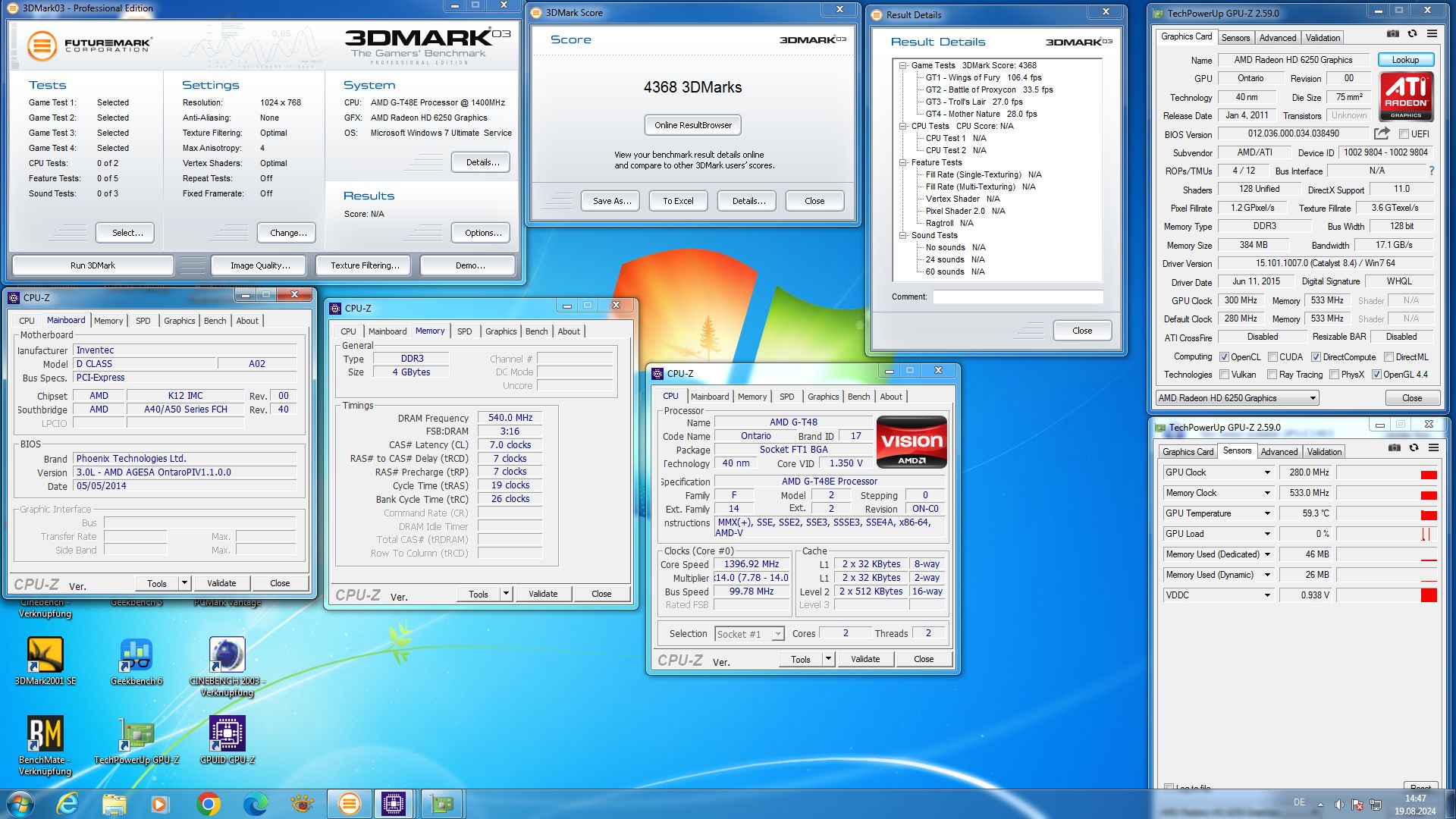The image size is (1456, 819).
Task: Click the volume icon in system tray
Action: (x=1339, y=804)
